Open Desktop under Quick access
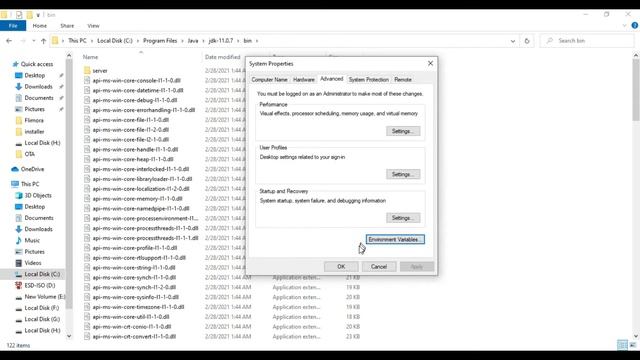Image resolution: width=640 pixels, height=360 pixels. 35,76
